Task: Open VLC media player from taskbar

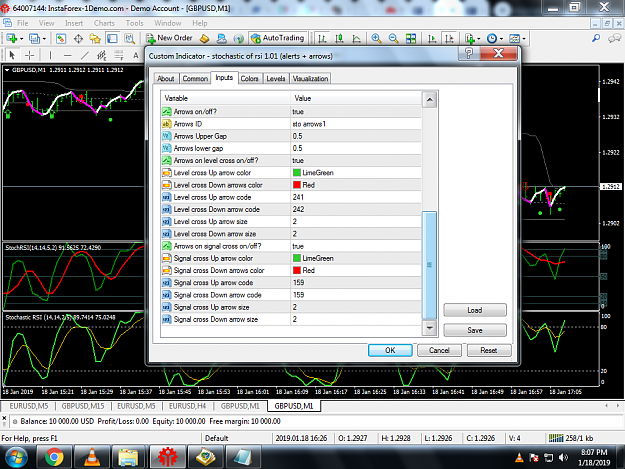Action: (92, 457)
